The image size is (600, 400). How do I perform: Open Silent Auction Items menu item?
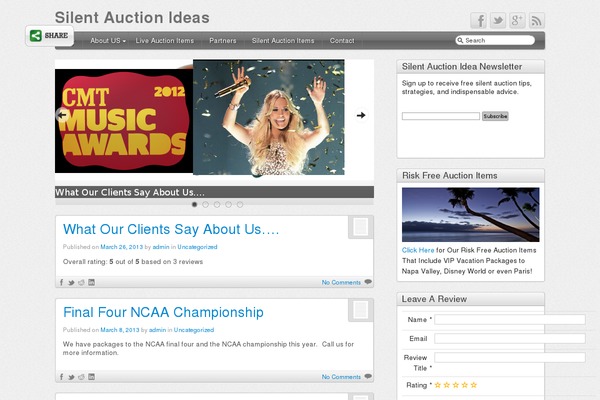(283, 41)
